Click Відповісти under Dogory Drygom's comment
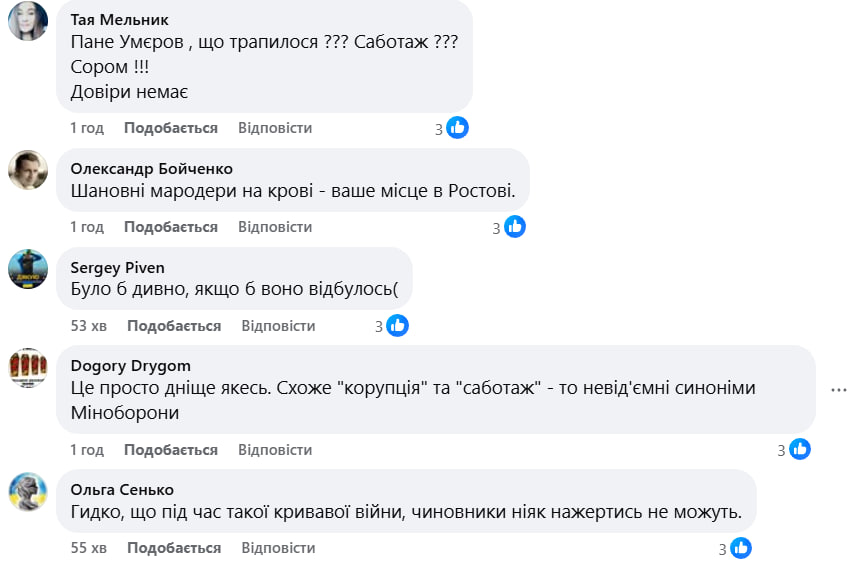Viewport: 847px width, 564px height. click(275, 450)
